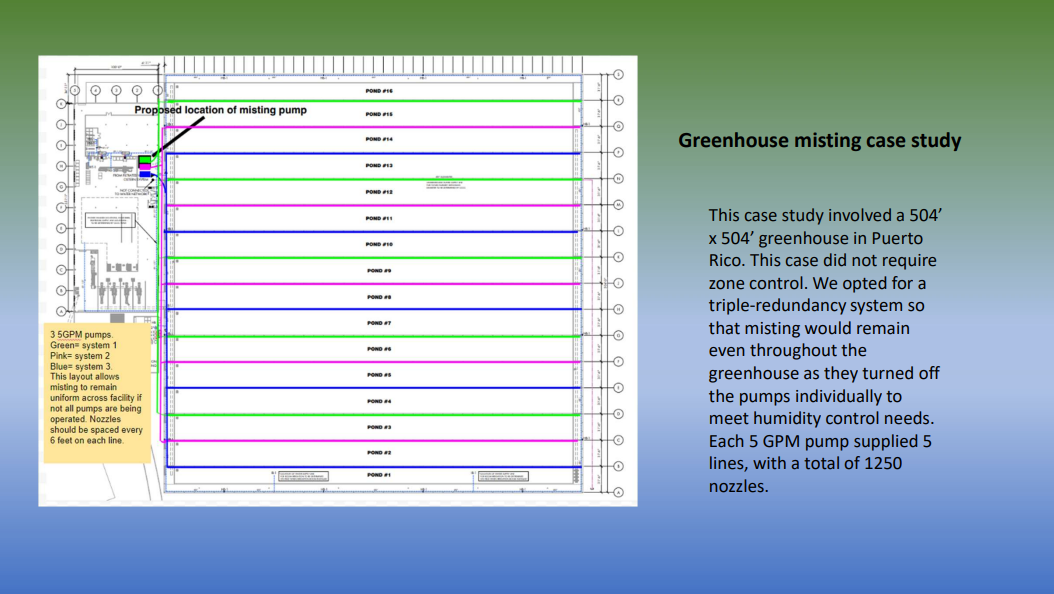Click 'Pink= system 2' in the legend

click(x=79, y=356)
